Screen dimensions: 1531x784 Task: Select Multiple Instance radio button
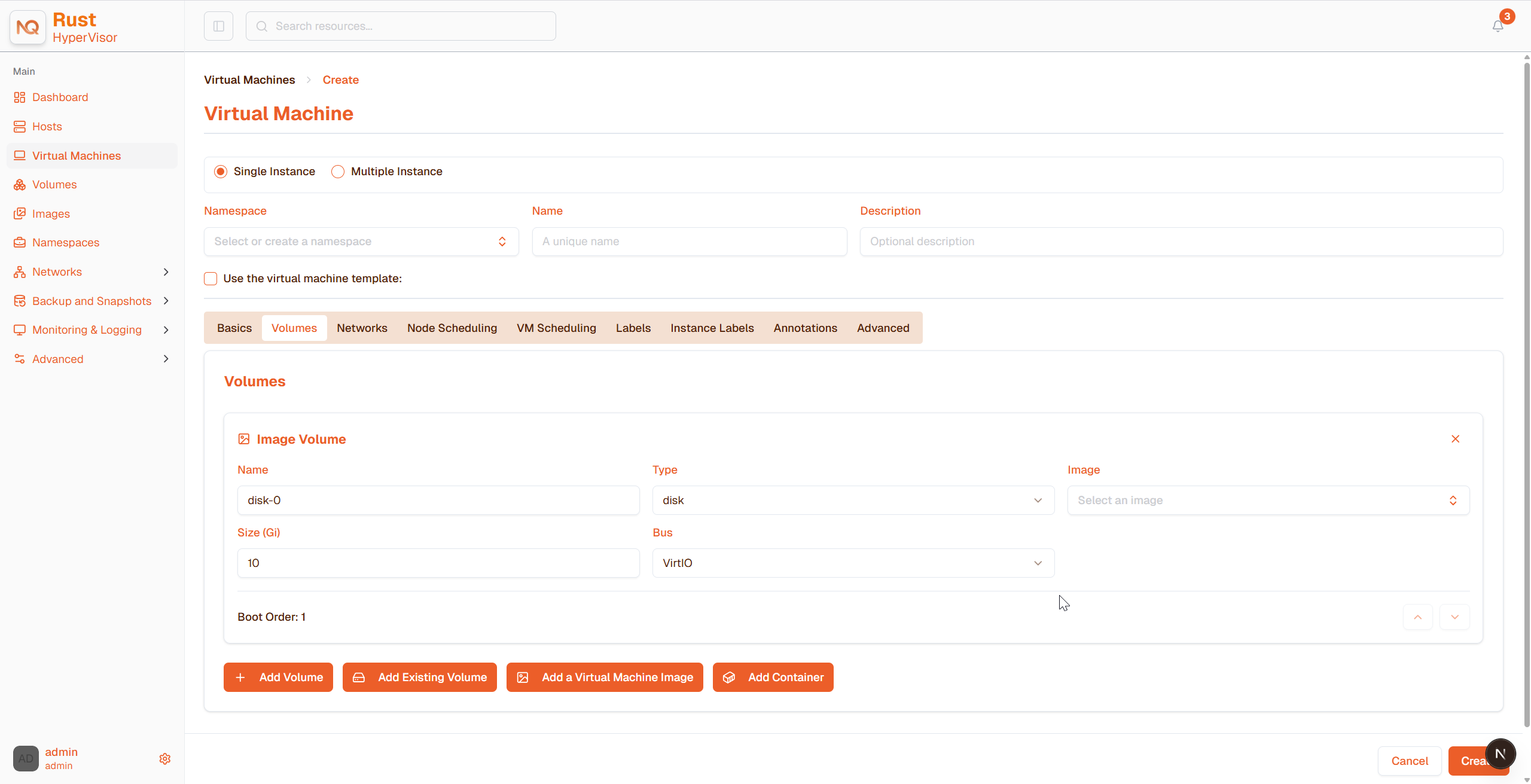tap(338, 172)
